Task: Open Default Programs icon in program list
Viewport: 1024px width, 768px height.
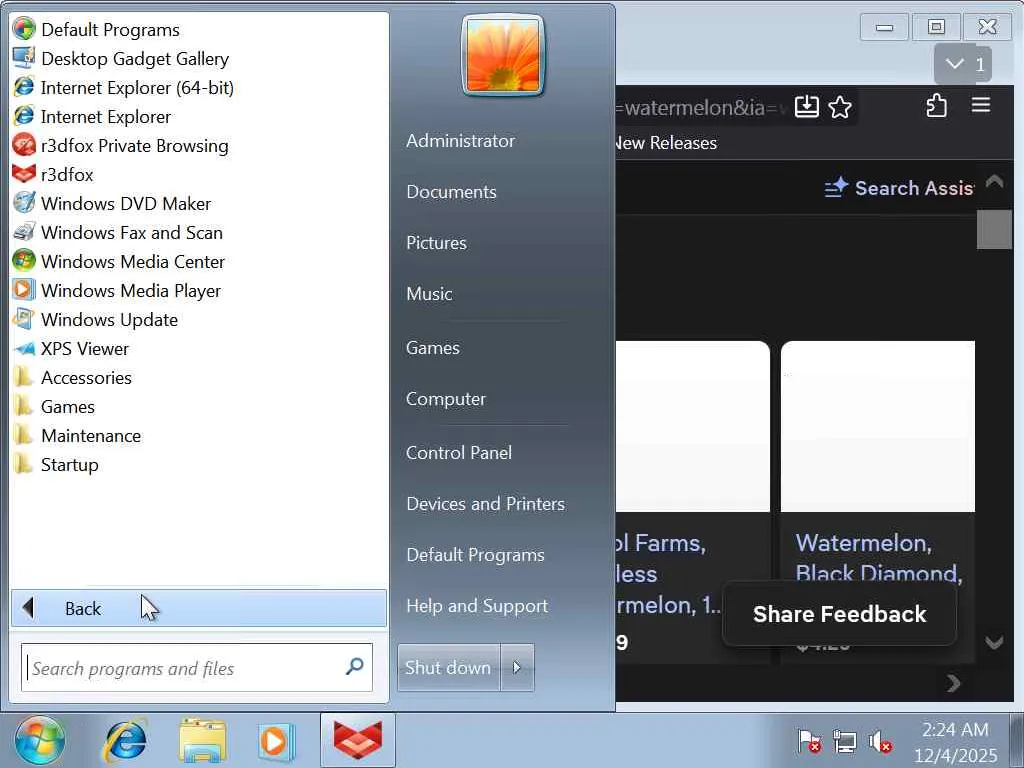Action: 24,29
